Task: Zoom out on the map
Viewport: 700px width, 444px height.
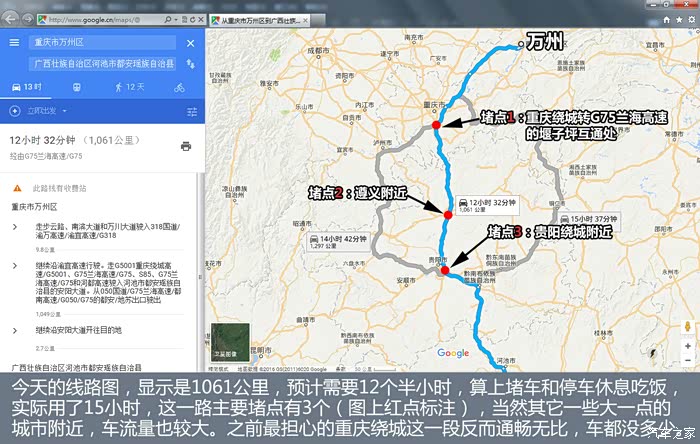Action: (x=686, y=359)
